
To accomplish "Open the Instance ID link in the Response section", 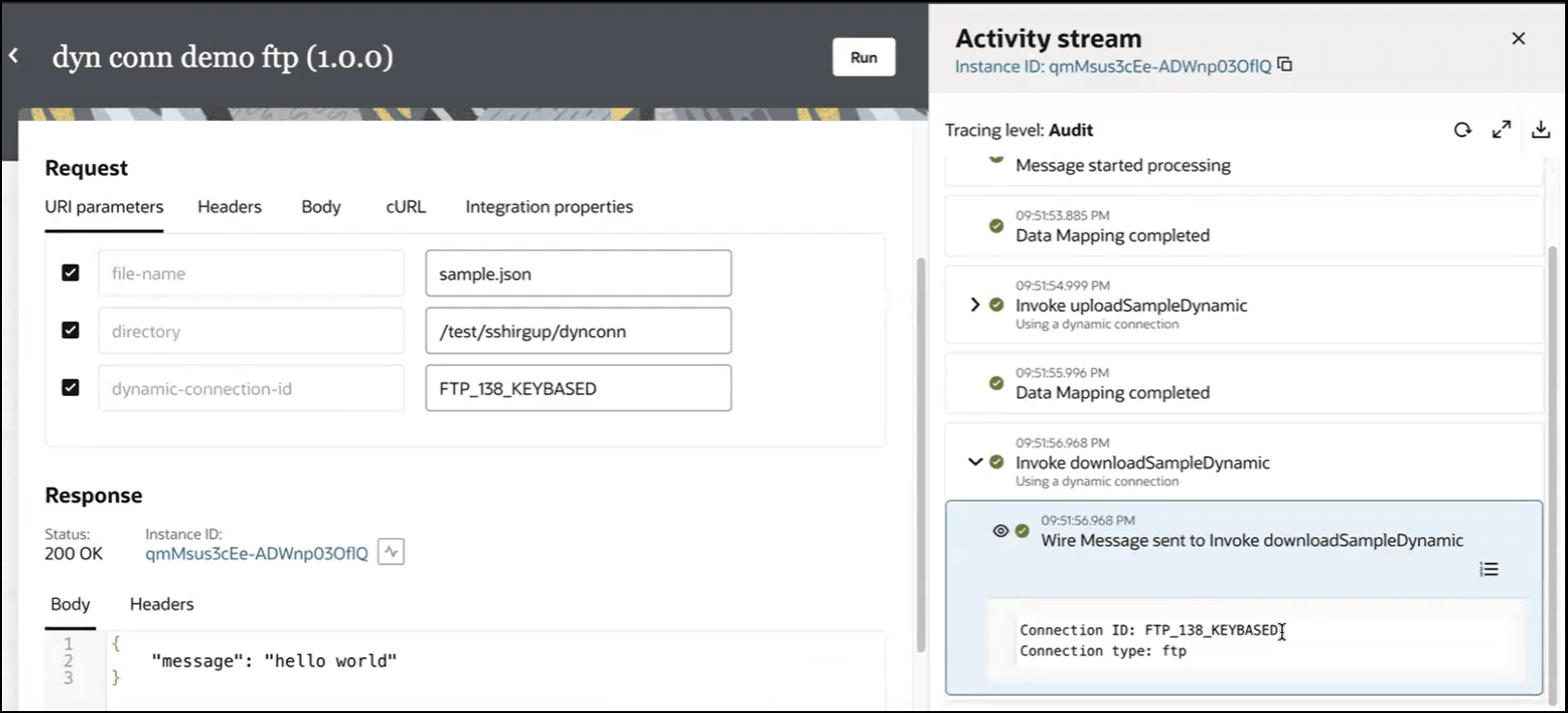I will [x=256, y=554].
